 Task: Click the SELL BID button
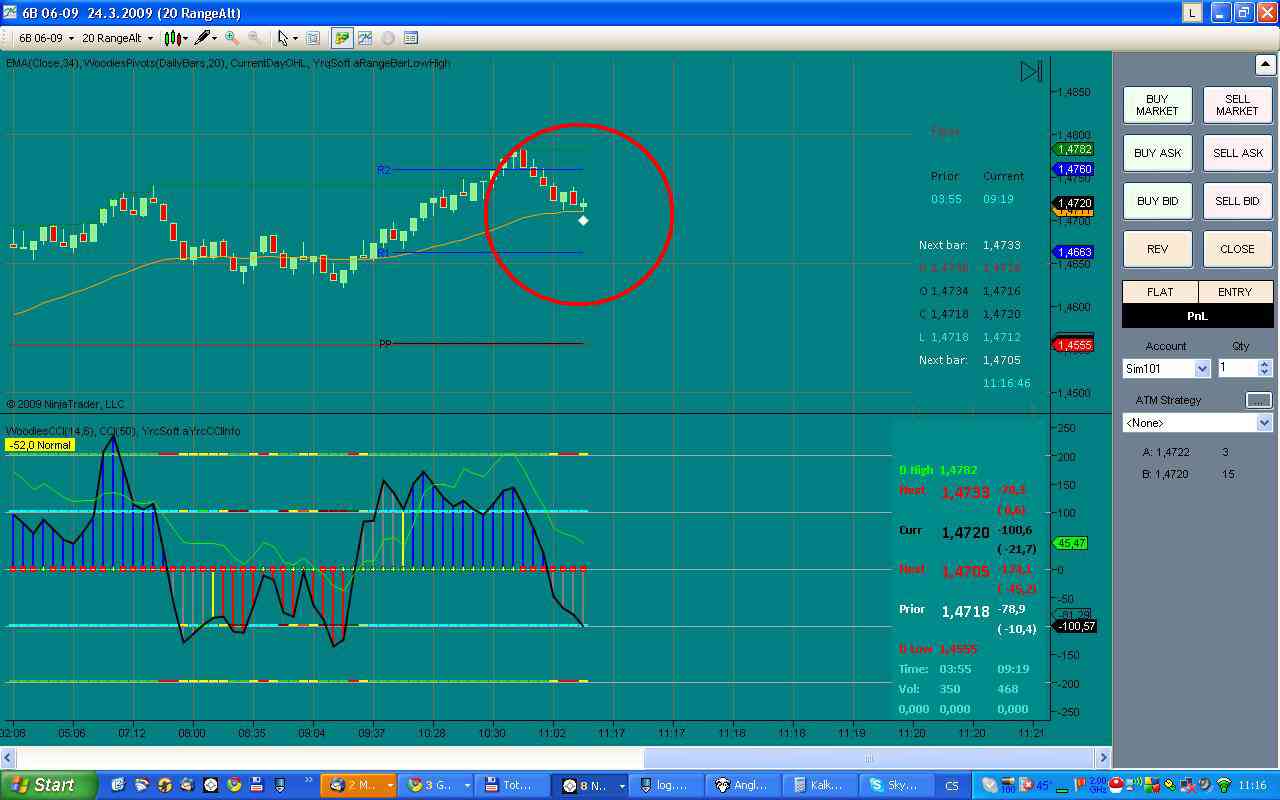(x=1237, y=201)
